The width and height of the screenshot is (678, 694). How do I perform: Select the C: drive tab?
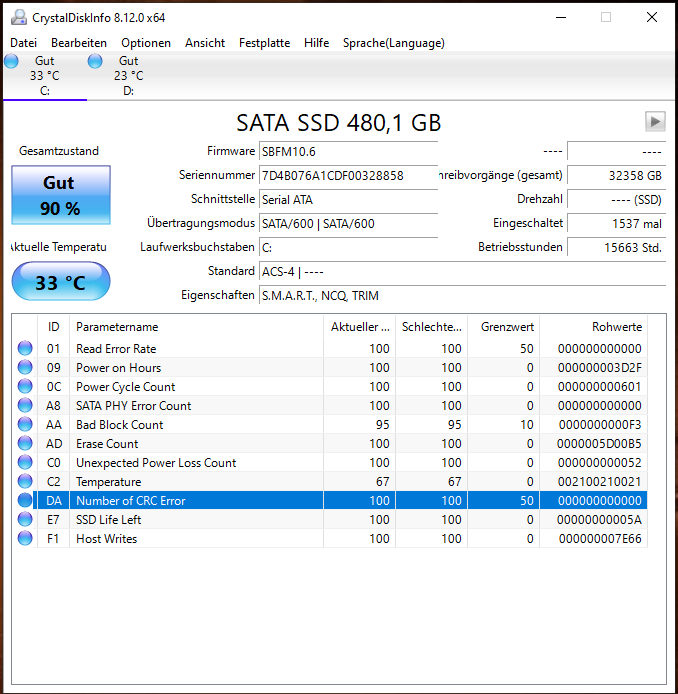(45, 76)
